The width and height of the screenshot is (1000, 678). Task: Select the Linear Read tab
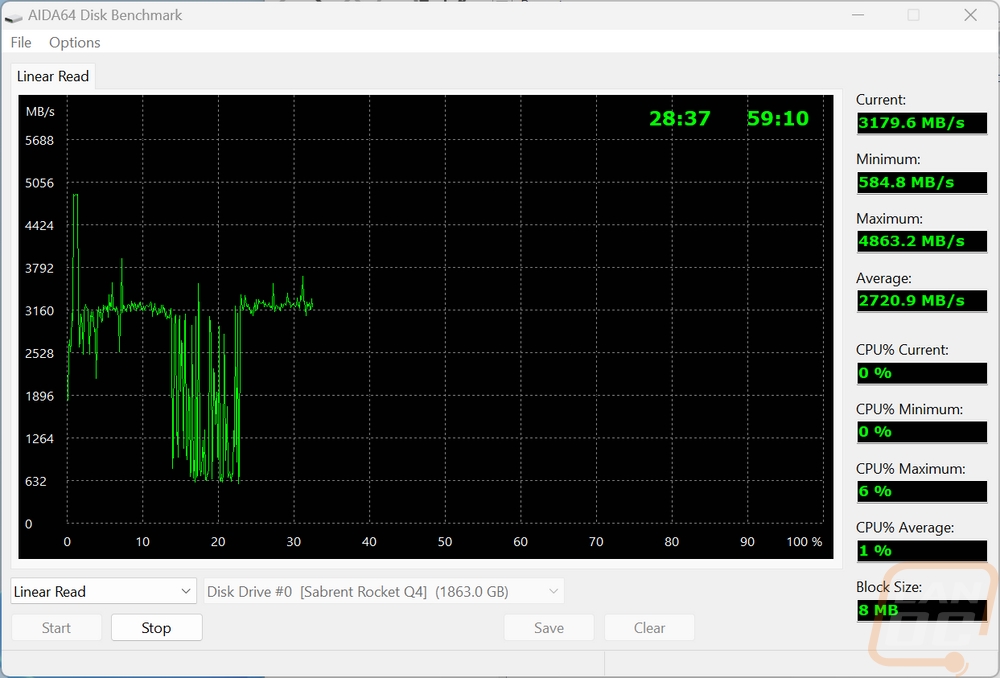[53, 77]
